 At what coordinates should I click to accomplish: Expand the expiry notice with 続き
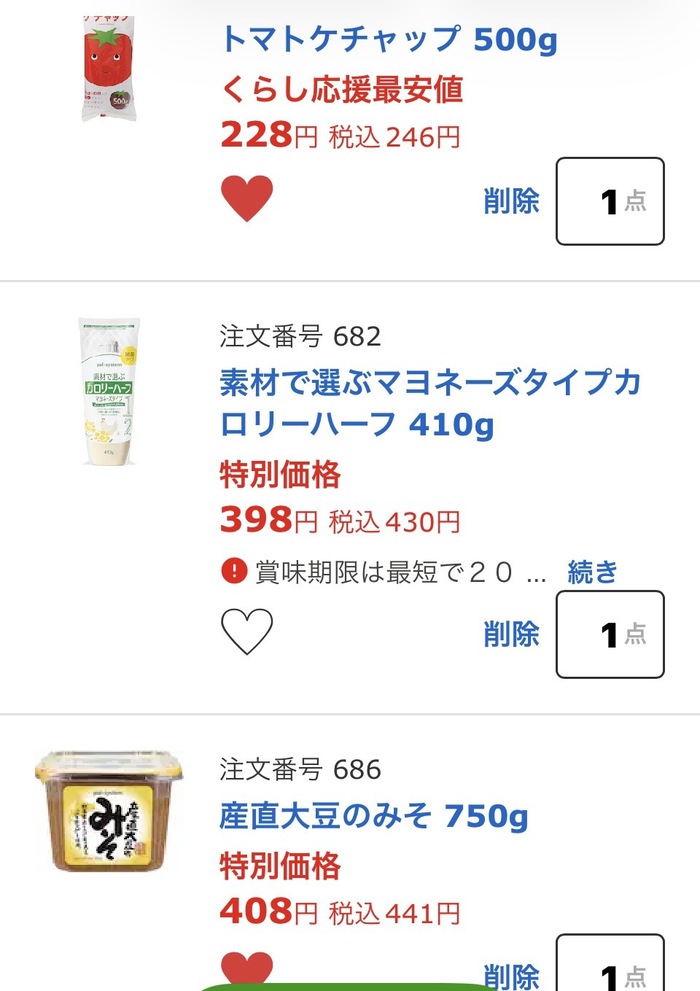pos(592,572)
